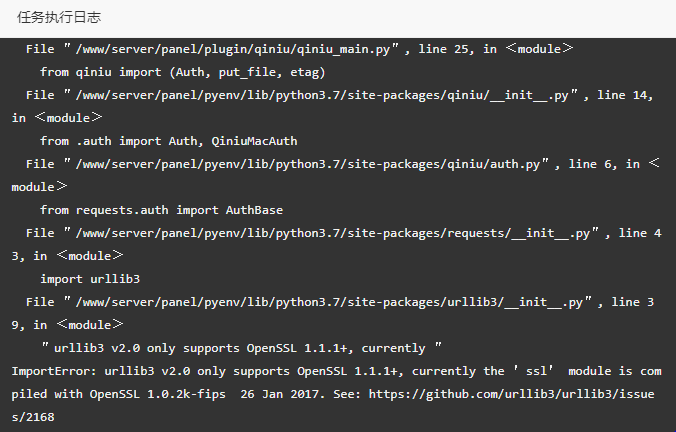
Task: Click the qiniu_main.py file path line
Action: click(x=233, y=49)
